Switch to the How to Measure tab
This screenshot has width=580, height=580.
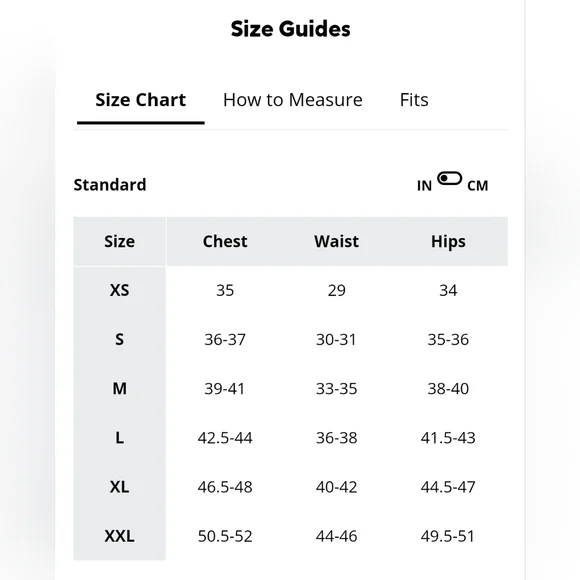click(x=293, y=100)
